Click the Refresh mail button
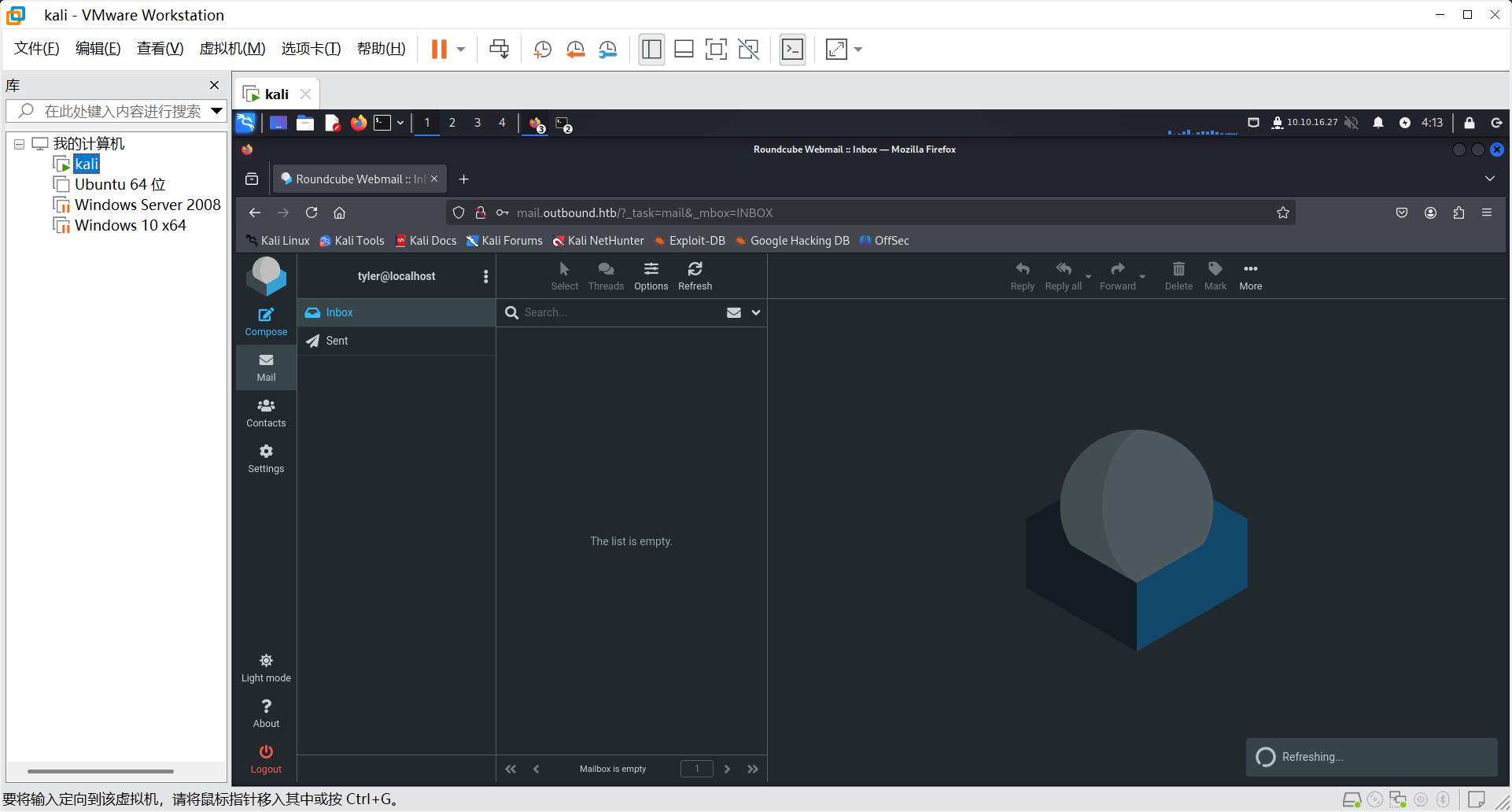The image size is (1512, 812). (x=695, y=276)
